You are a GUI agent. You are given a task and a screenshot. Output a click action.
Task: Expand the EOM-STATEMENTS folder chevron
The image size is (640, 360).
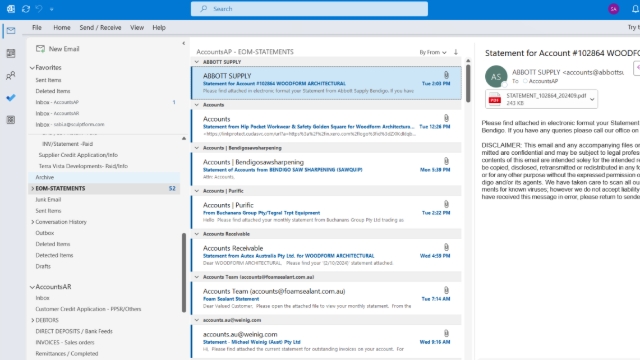point(33,189)
